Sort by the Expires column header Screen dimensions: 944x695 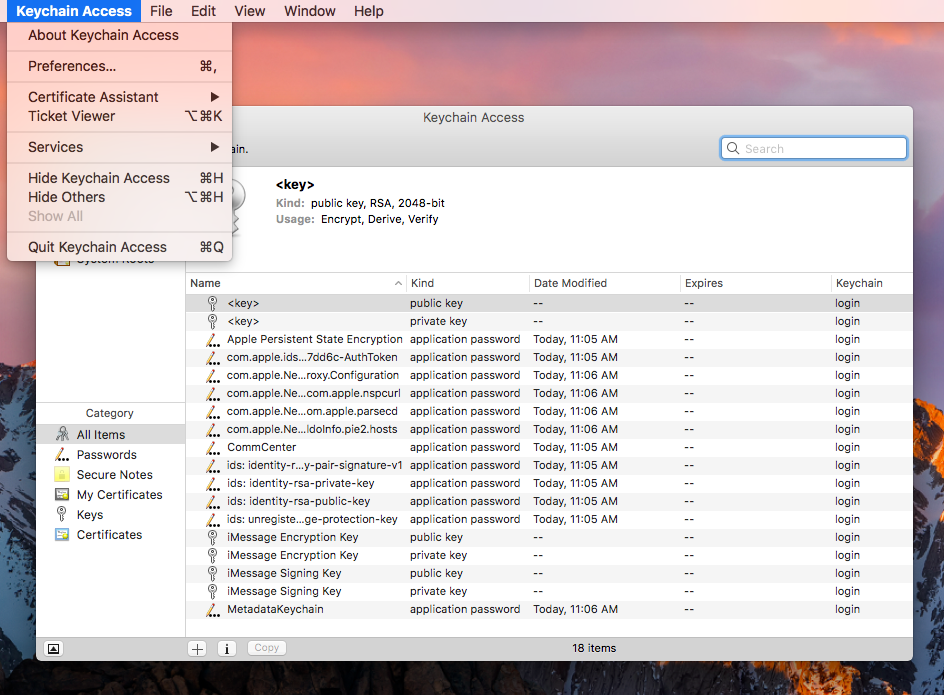click(756, 283)
